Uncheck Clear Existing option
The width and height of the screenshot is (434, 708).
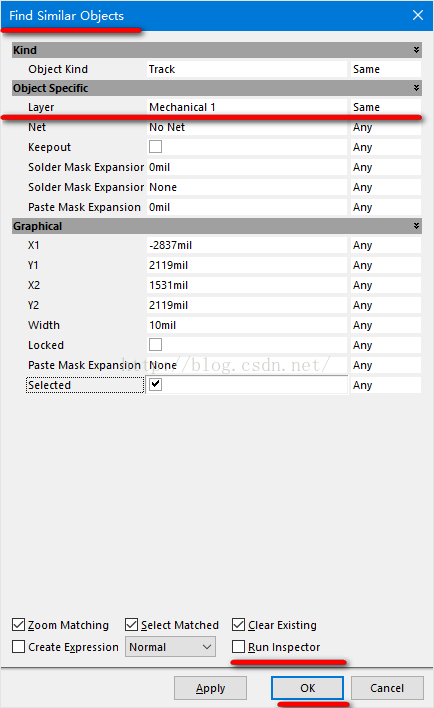238,624
